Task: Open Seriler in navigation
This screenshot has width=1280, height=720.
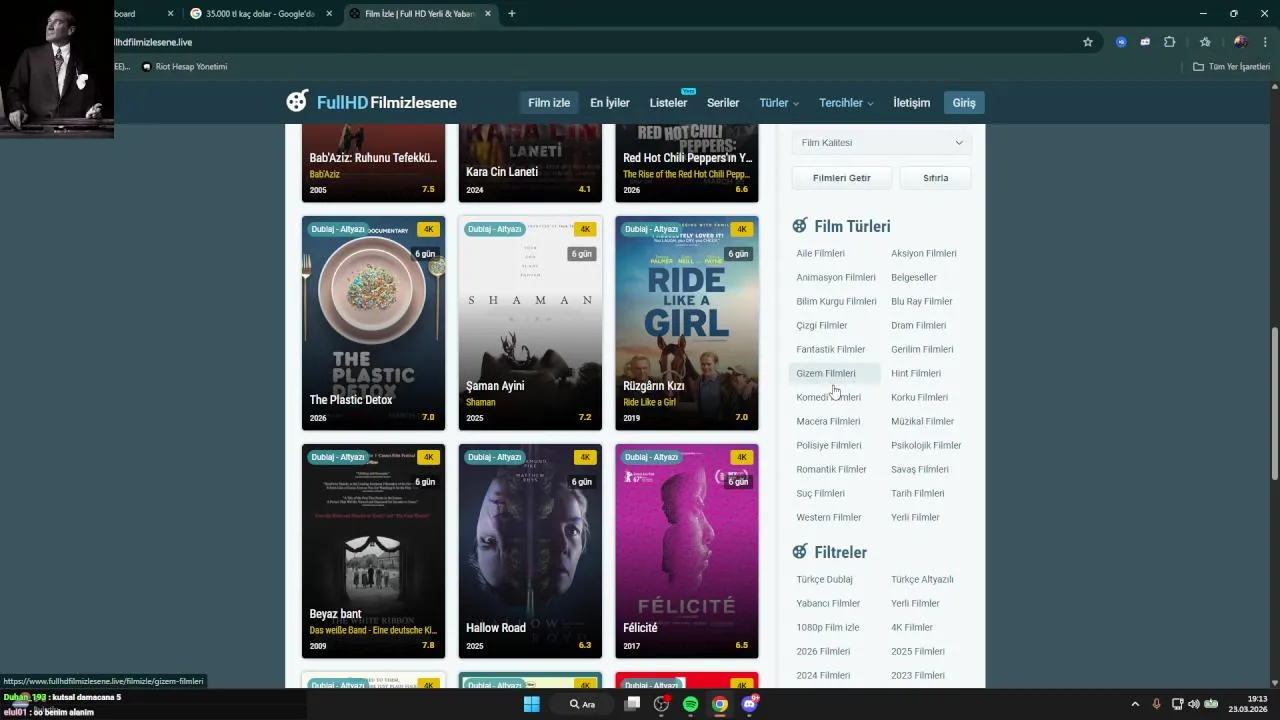Action: point(723,103)
